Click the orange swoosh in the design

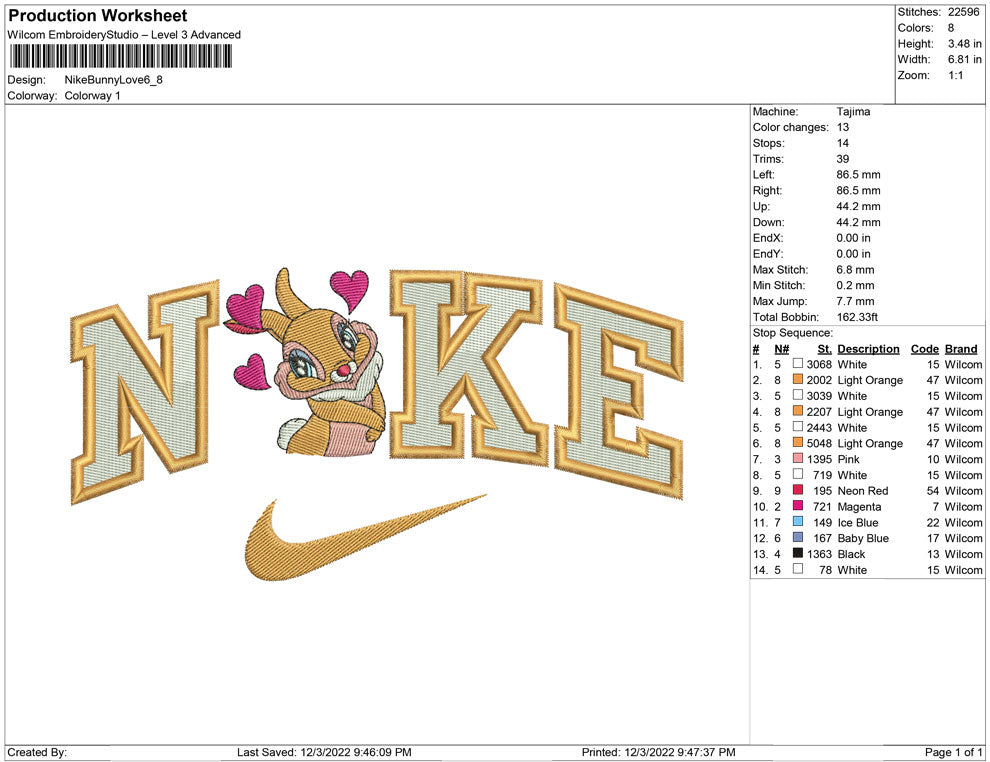point(365,538)
